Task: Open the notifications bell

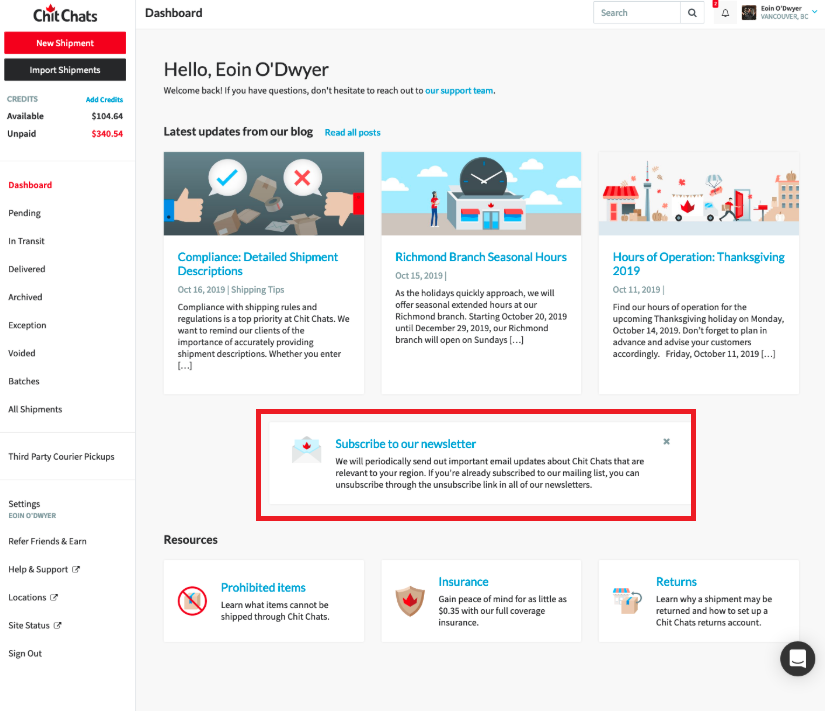Action: [725, 13]
